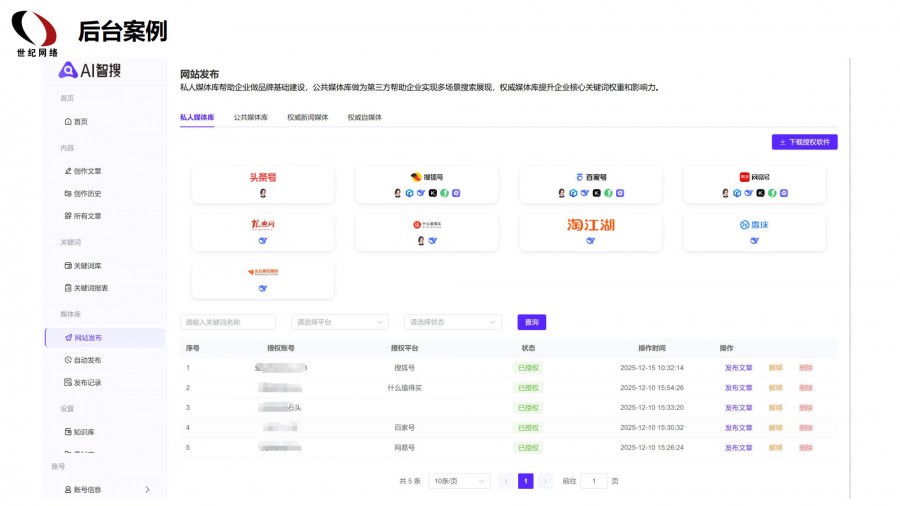Click the 下载授权软件 button

coord(804,142)
